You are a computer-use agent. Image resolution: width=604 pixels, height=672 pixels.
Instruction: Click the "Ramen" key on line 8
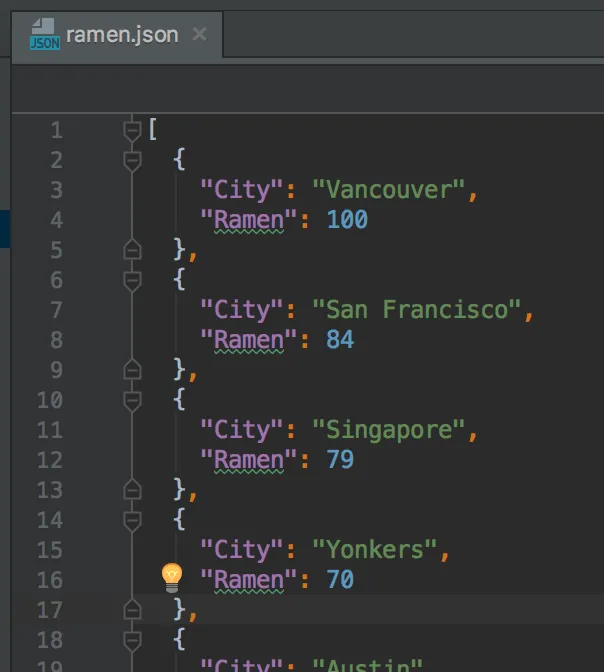[x=249, y=339]
